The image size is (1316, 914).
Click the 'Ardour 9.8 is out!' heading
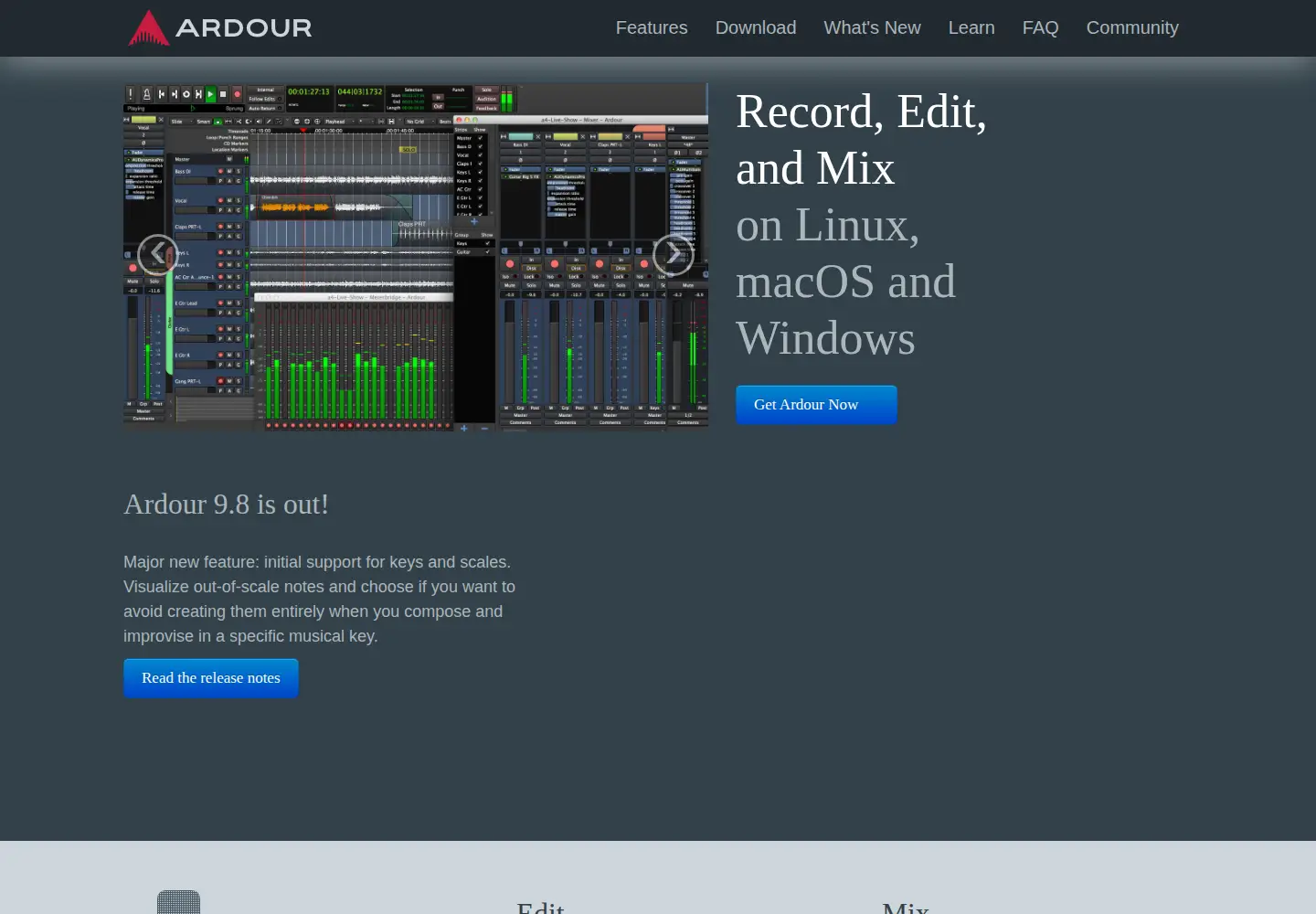(226, 505)
